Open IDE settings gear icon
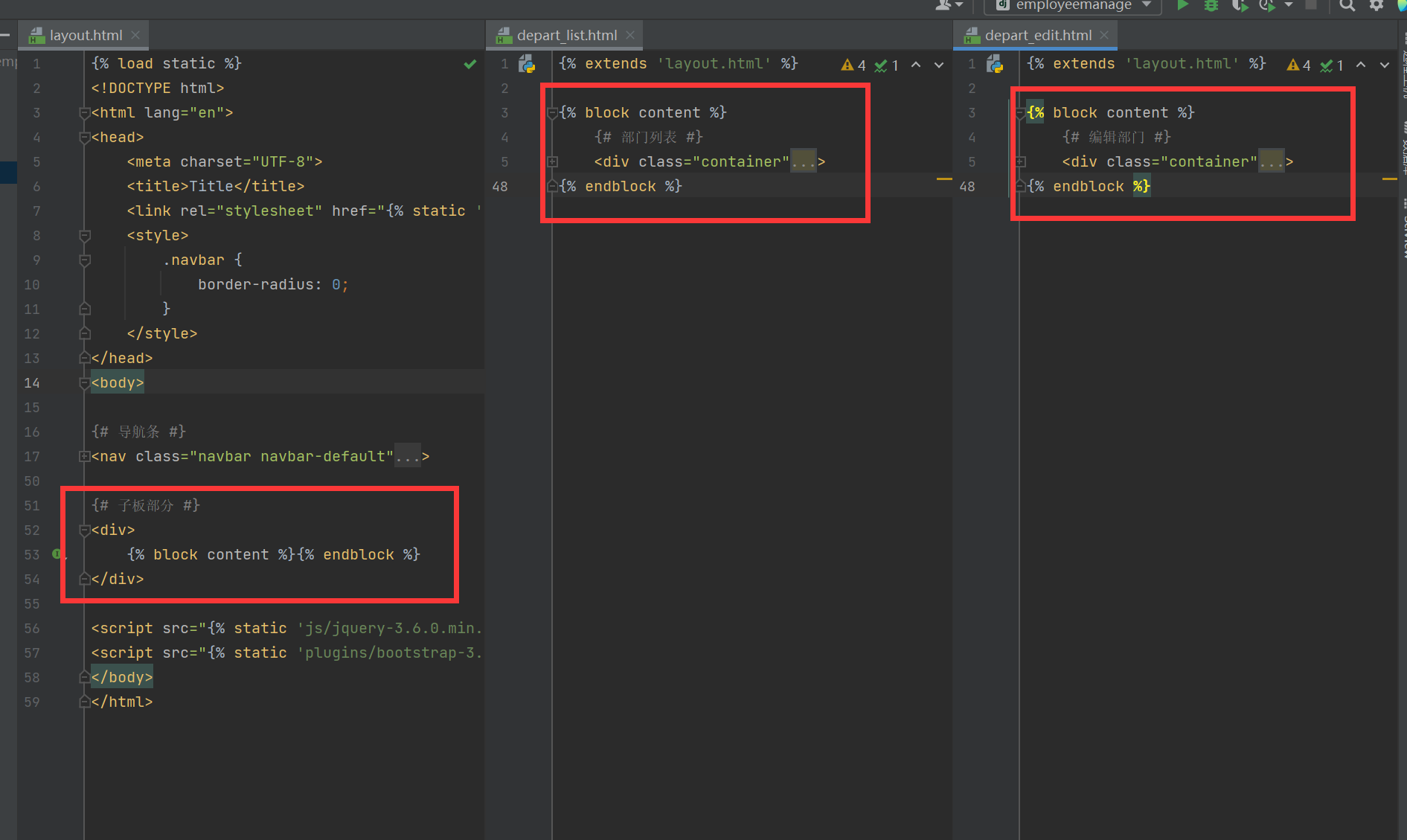The height and width of the screenshot is (840, 1407). click(x=1376, y=5)
